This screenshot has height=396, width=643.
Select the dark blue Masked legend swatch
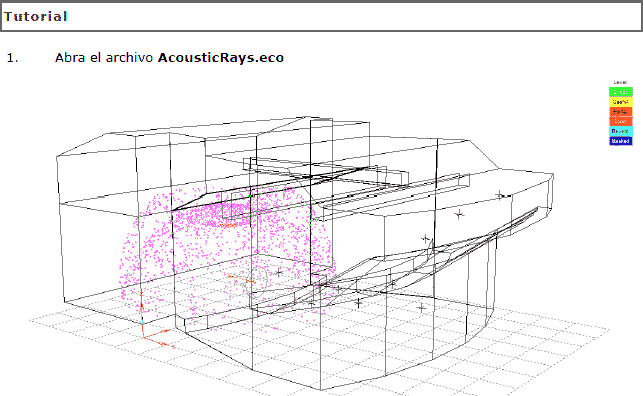[620, 141]
